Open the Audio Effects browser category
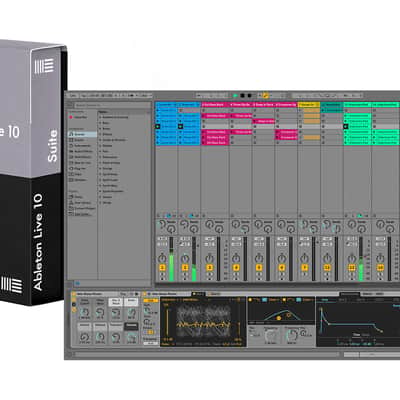The image size is (400, 400). coord(82,151)
